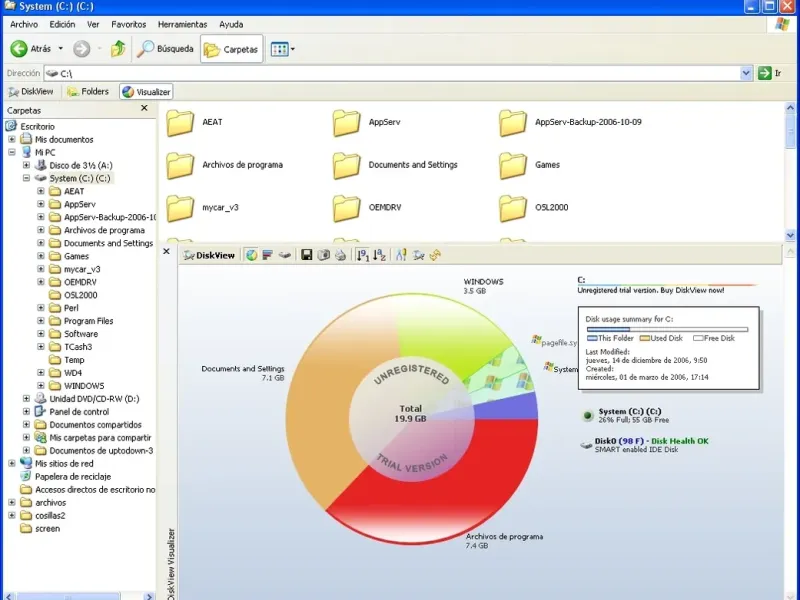
Task: Click the DiskView settings icon before refresh
Action: coord(418,255)
